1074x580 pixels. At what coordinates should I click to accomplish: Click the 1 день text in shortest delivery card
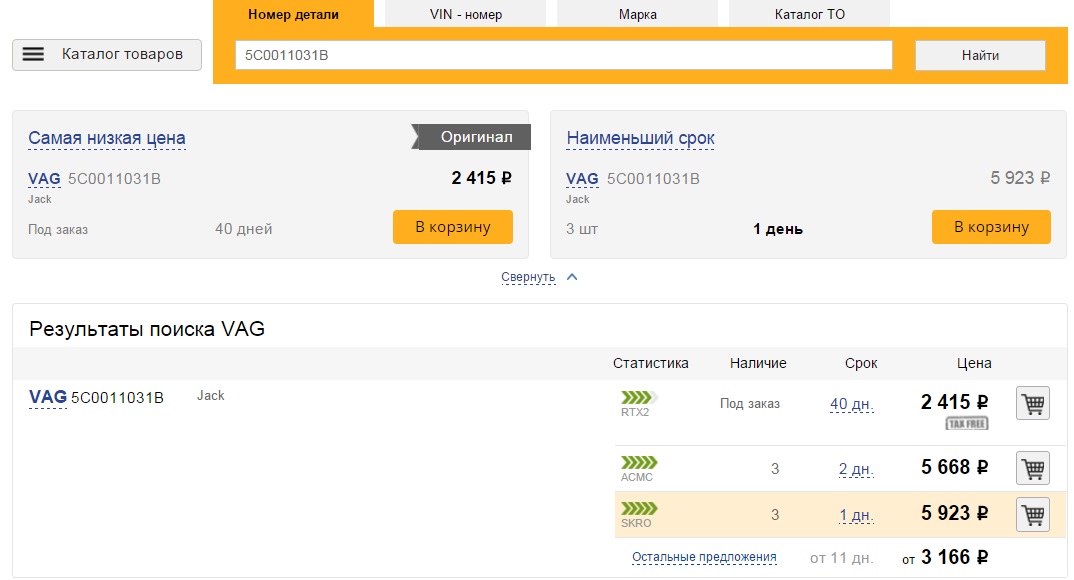click(x=778, y=229)
